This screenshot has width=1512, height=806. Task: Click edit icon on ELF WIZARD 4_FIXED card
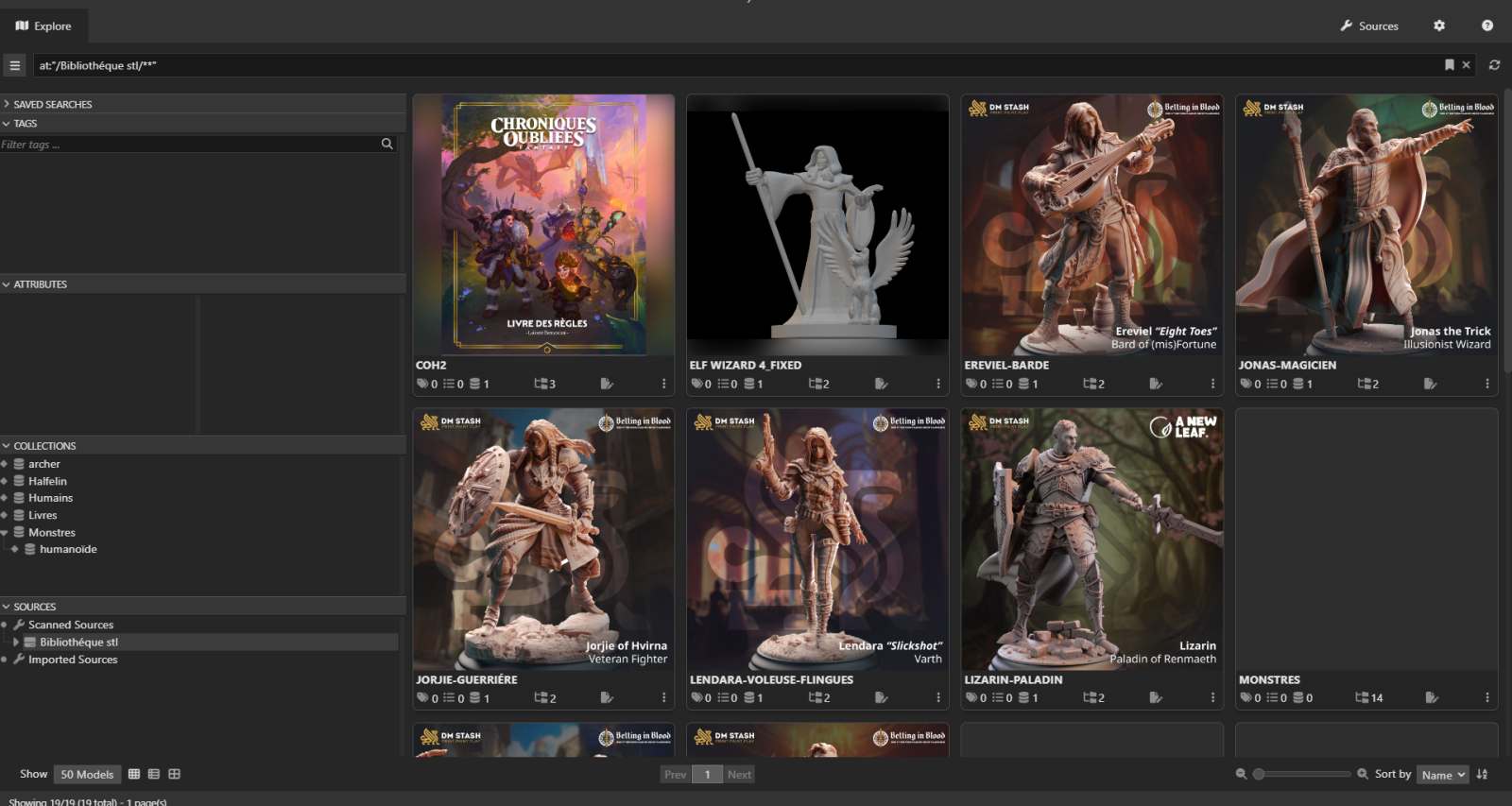(x=881, y=384)
